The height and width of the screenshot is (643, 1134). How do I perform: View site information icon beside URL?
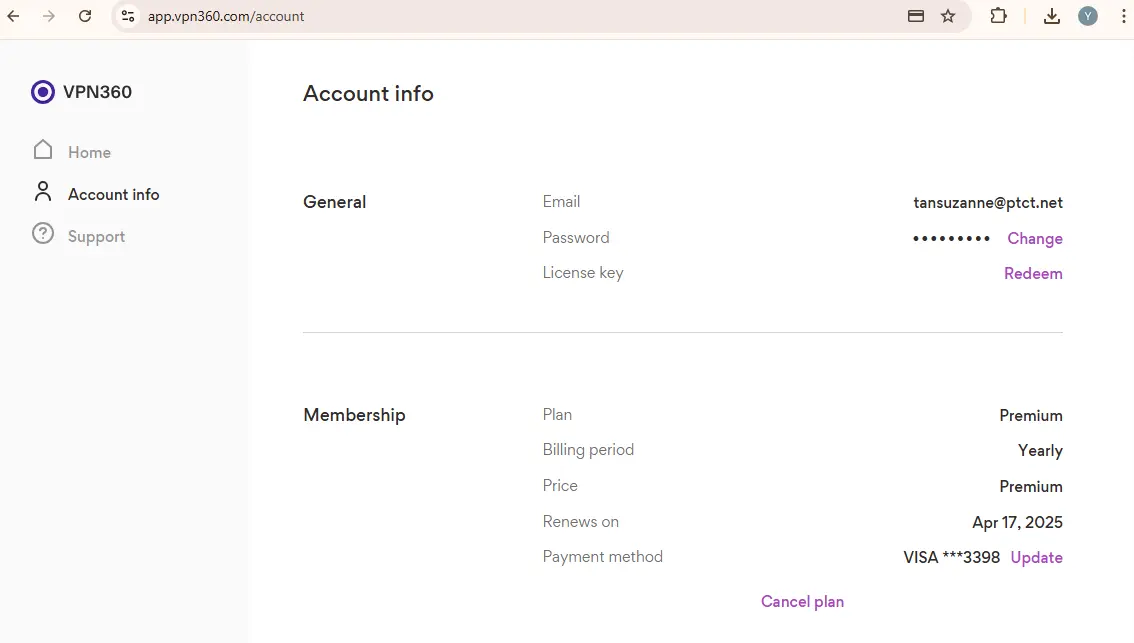click(128, 16)
